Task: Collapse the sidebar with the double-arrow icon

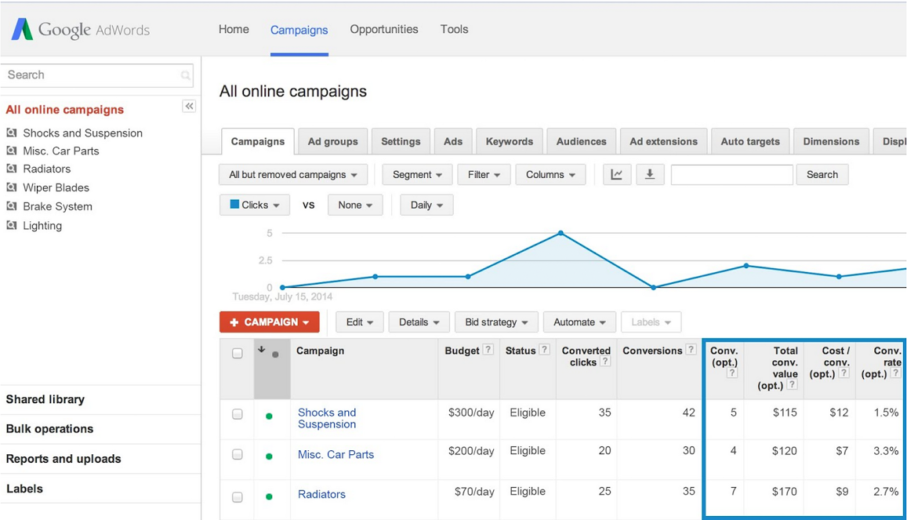Action: click(x=189, y=106)
